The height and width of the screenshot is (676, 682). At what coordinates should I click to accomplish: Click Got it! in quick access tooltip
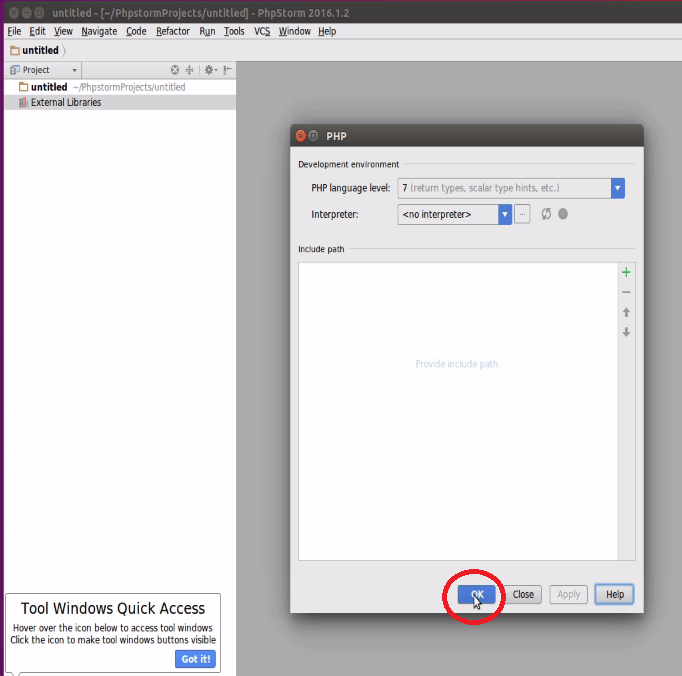point(195,659)
